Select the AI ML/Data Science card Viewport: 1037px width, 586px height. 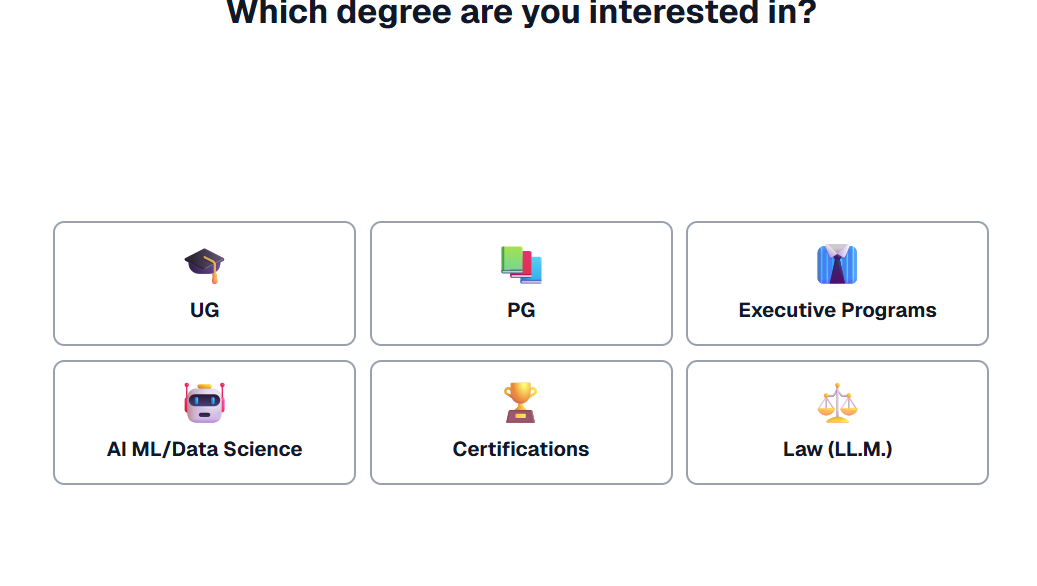click(204, 423)
